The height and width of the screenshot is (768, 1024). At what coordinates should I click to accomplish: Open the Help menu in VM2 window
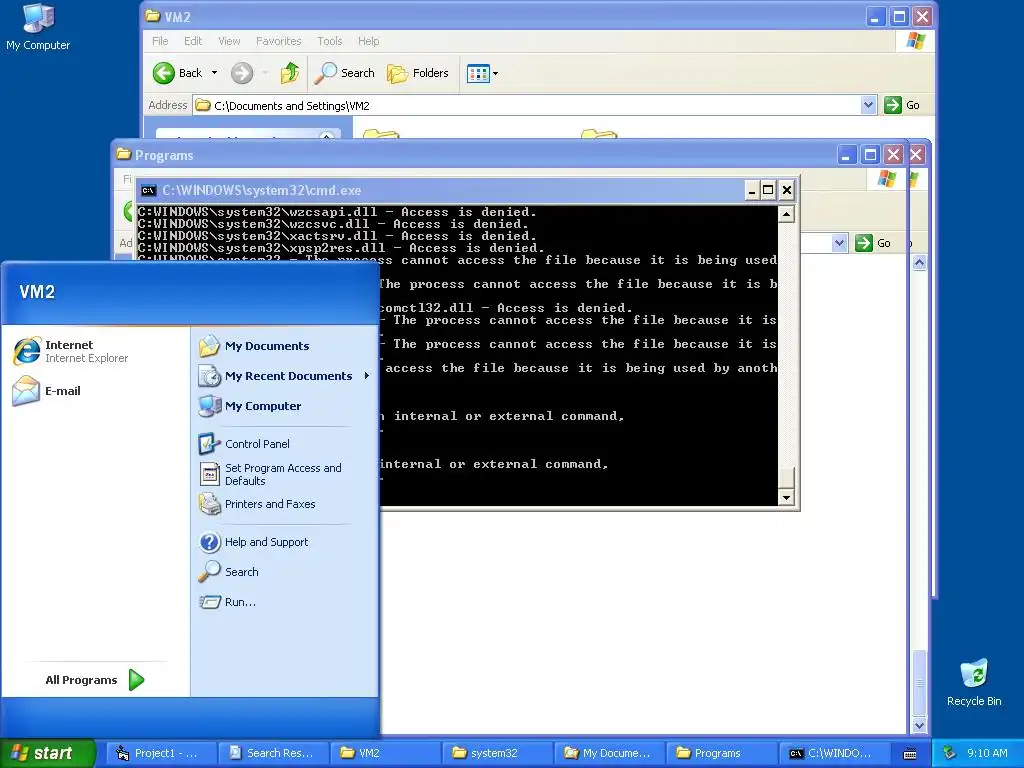pyautogui.click(x=368, y=41)
